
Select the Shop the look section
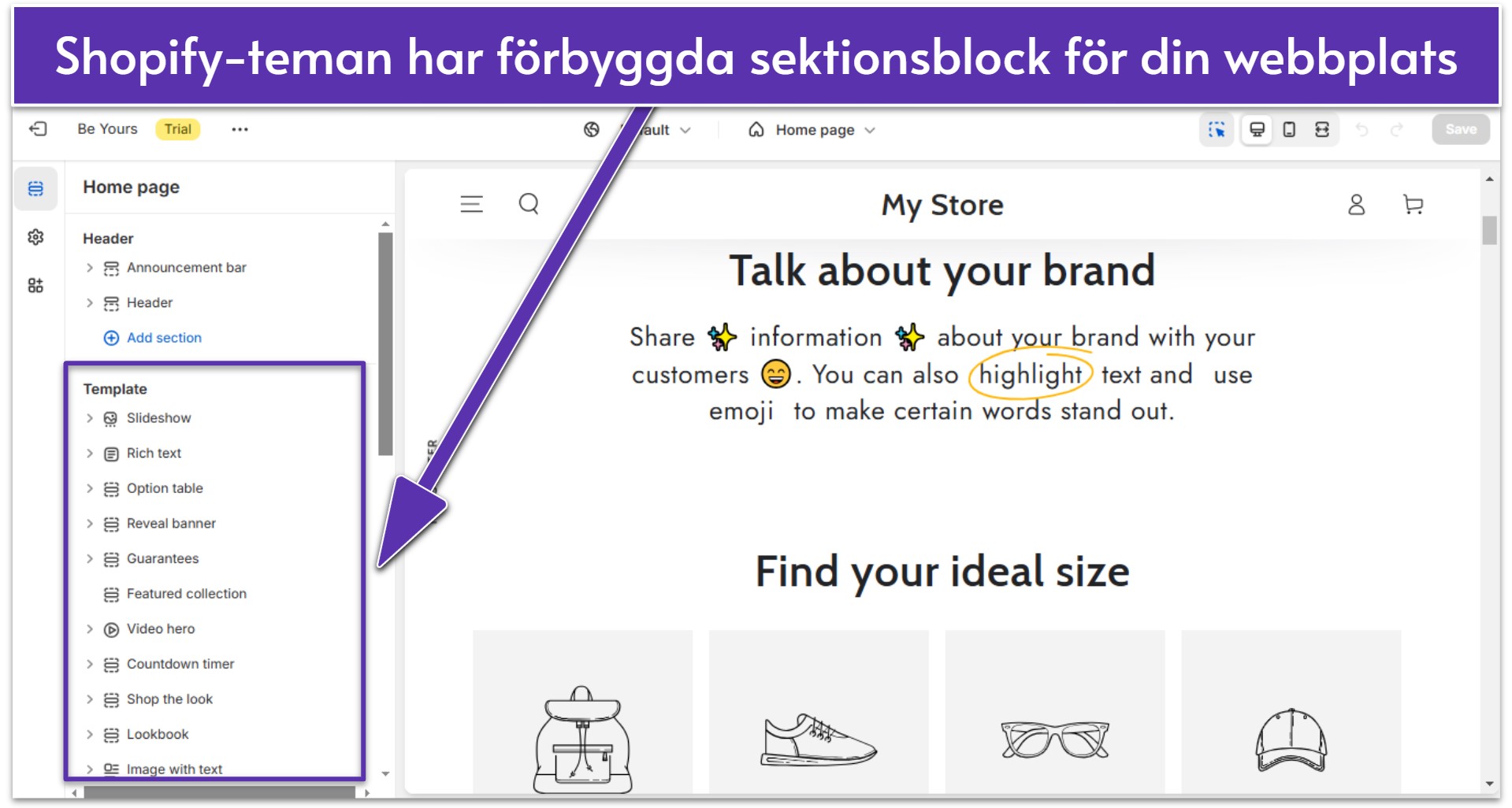pyautogui.click(x=169, y=699)
